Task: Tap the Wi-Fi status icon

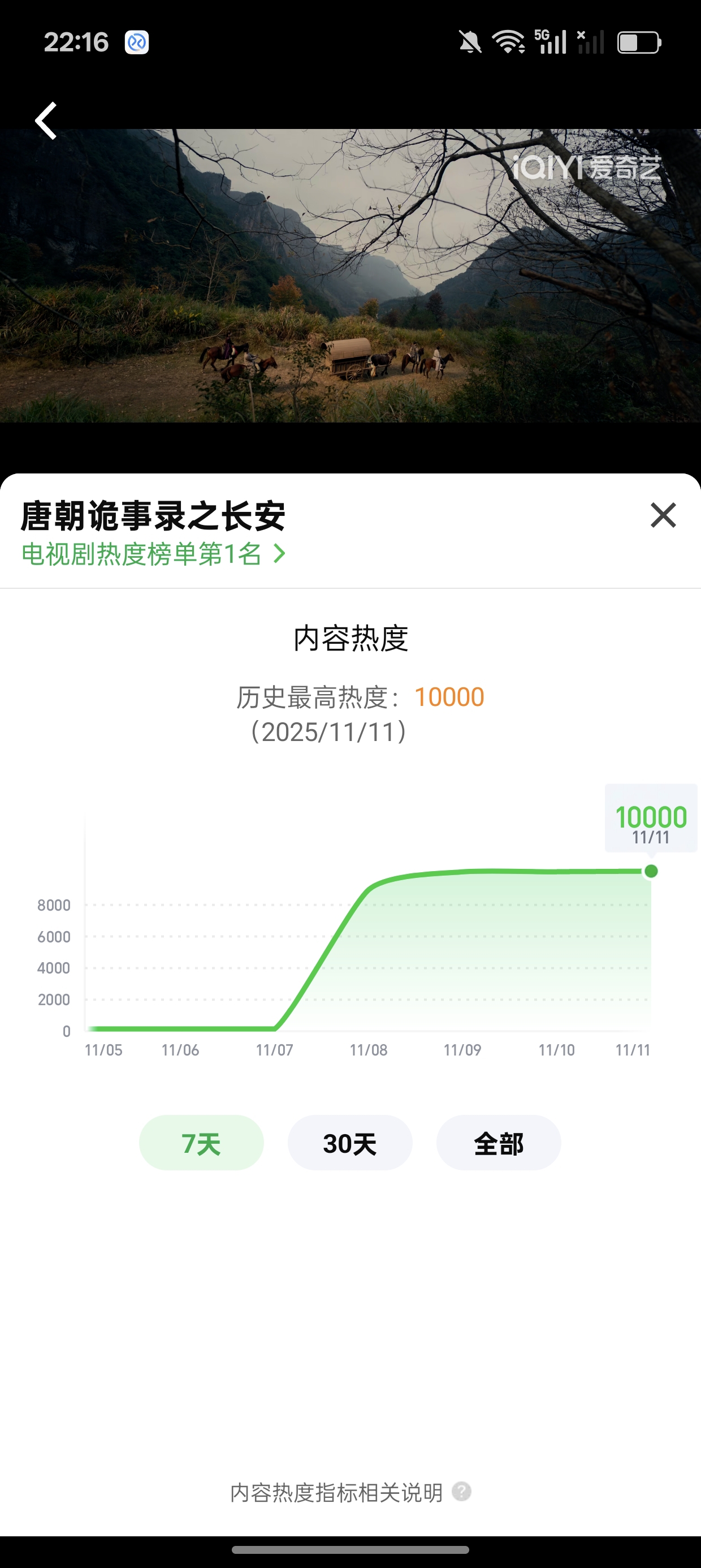Action: coord(509,42)
